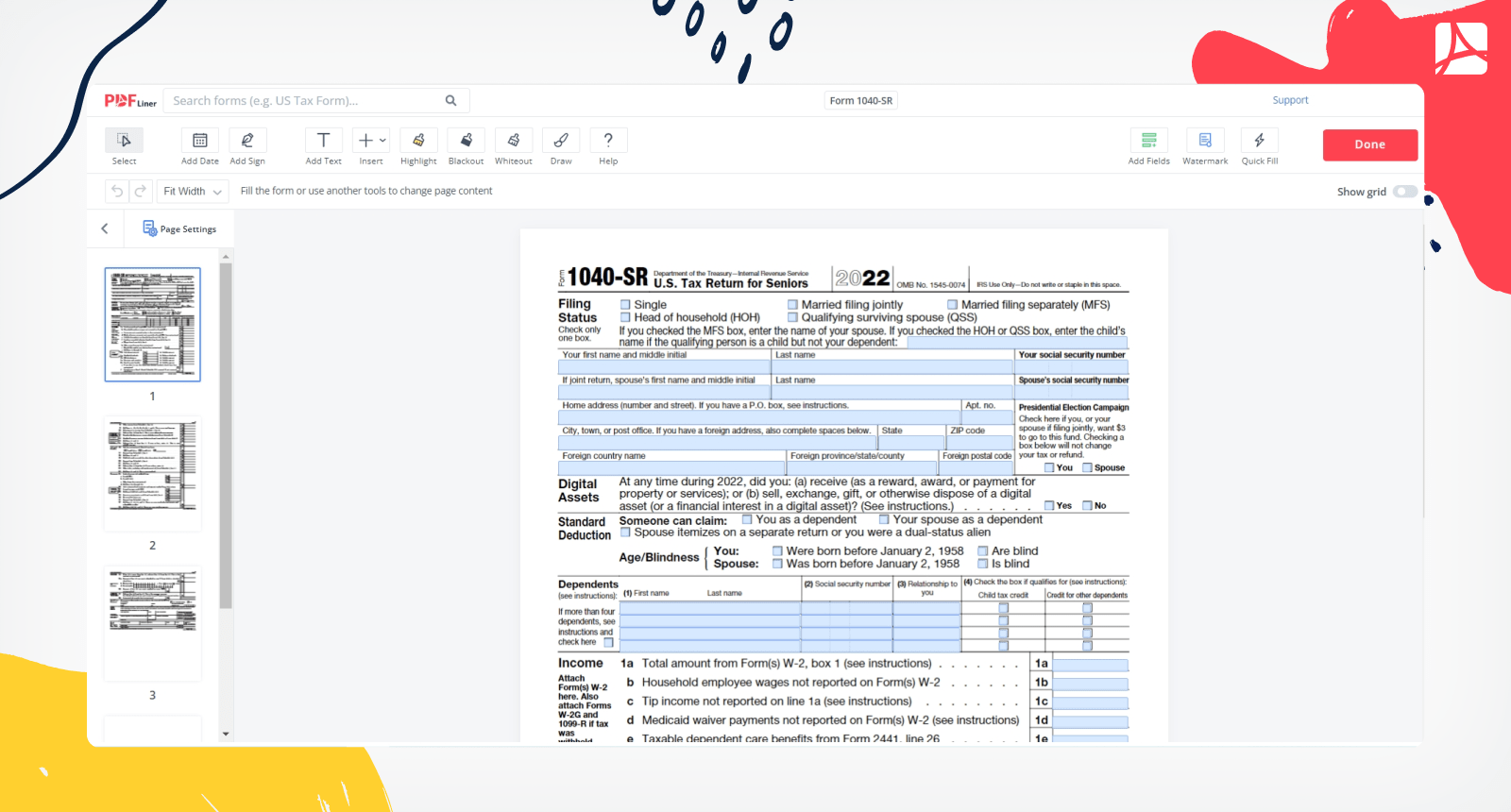Check Presidential Election Campaign Spouse box
1511x812 pixels.
(x=1087, y=468)
